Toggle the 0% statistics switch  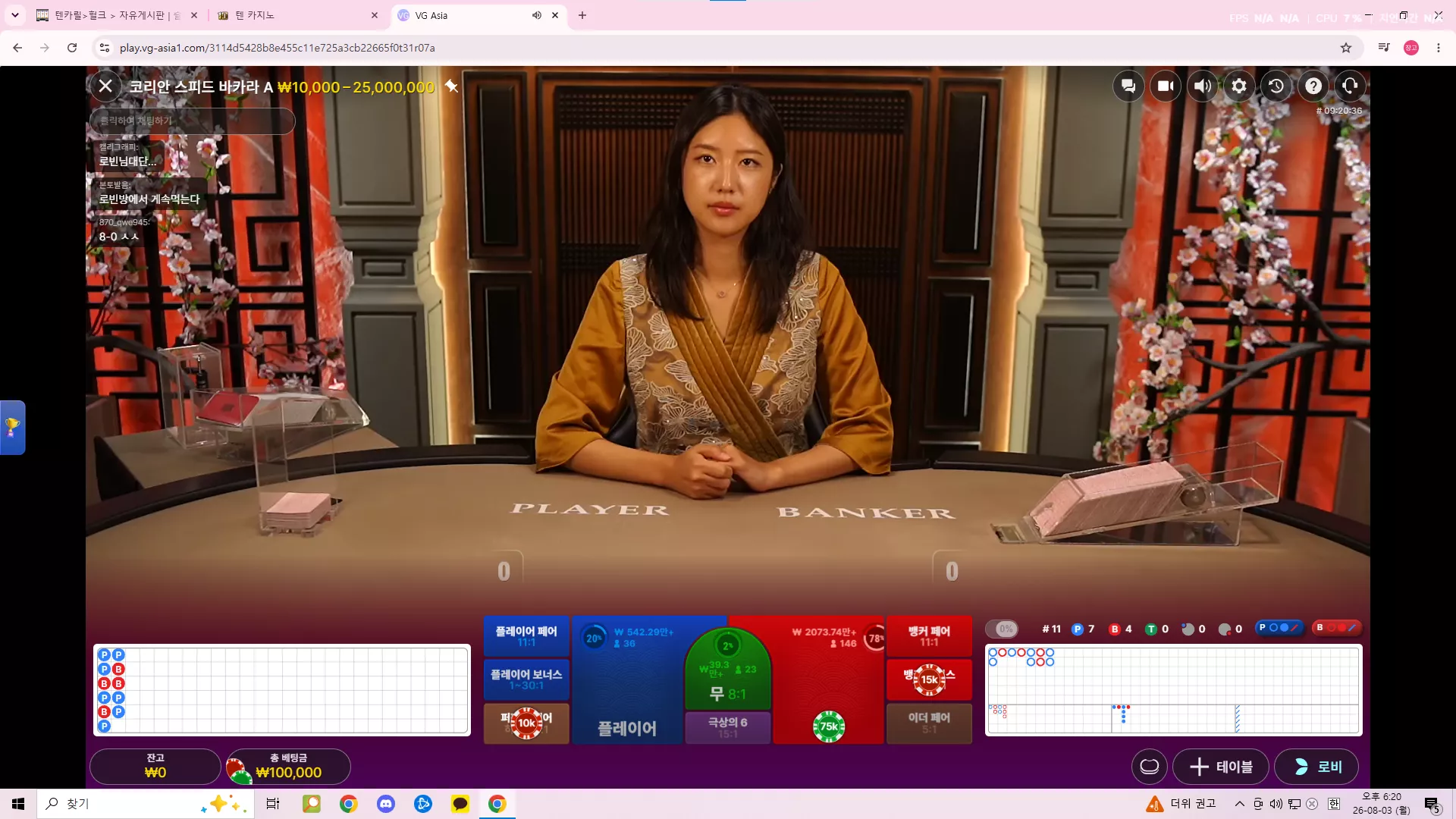[x=1002, y=629]
